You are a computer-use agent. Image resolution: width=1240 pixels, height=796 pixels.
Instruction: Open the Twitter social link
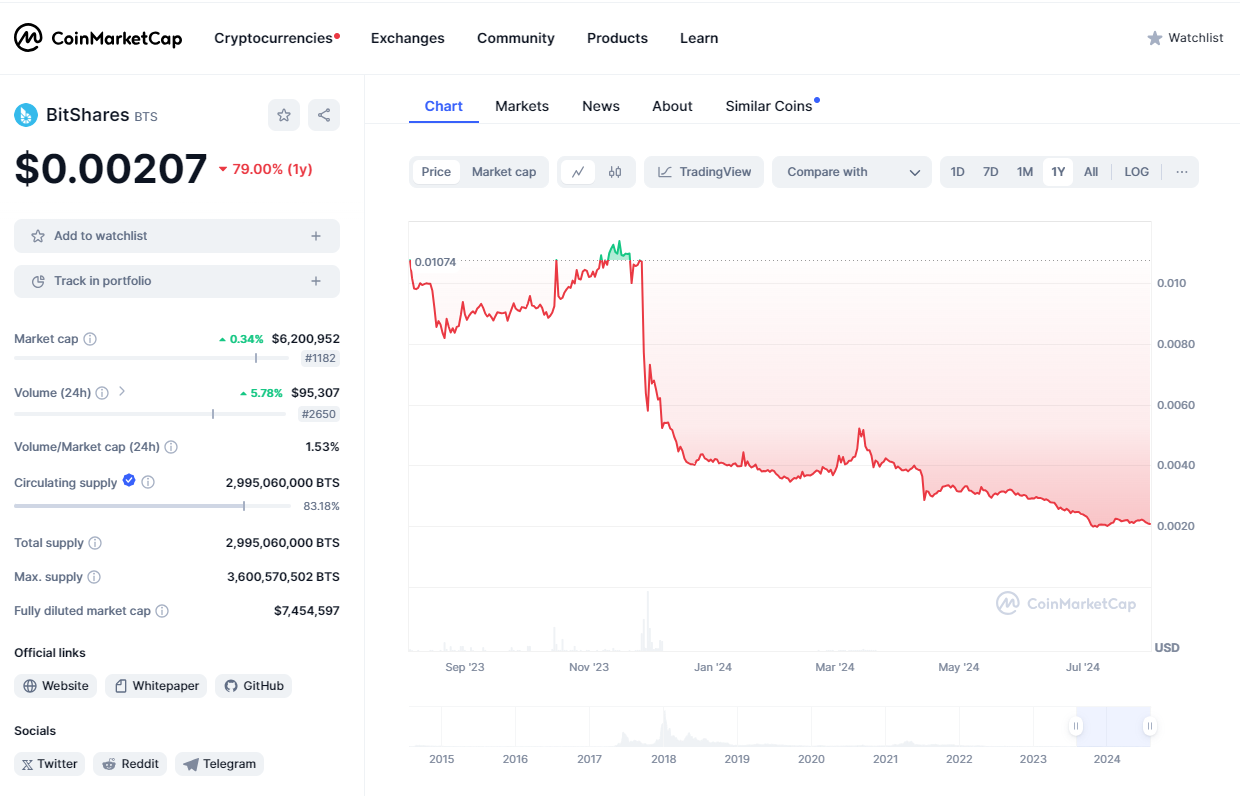pos(50,764)
